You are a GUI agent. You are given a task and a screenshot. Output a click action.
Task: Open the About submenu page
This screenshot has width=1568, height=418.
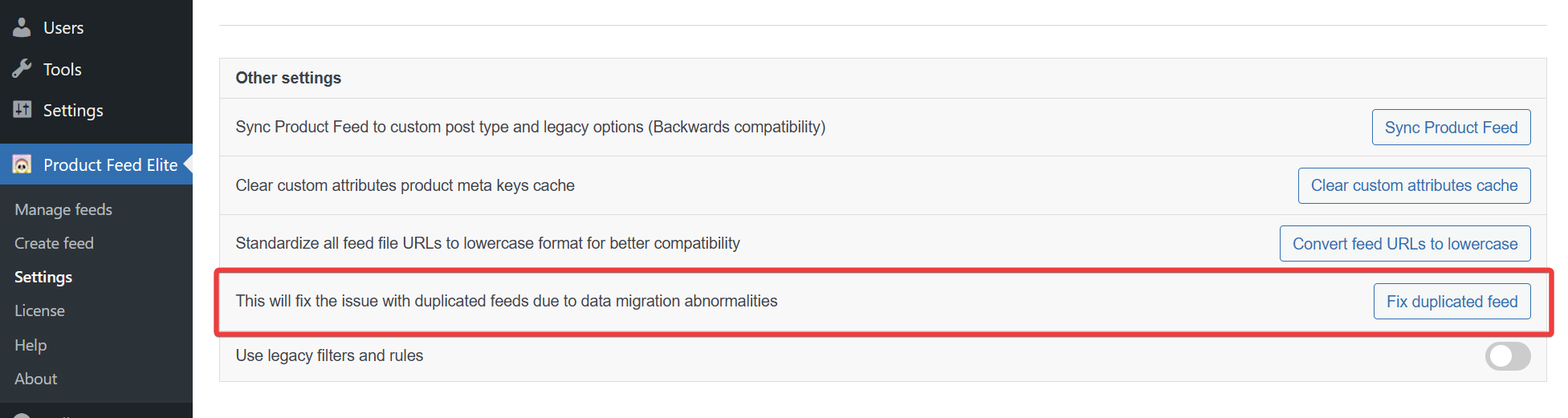coord(35,379)
